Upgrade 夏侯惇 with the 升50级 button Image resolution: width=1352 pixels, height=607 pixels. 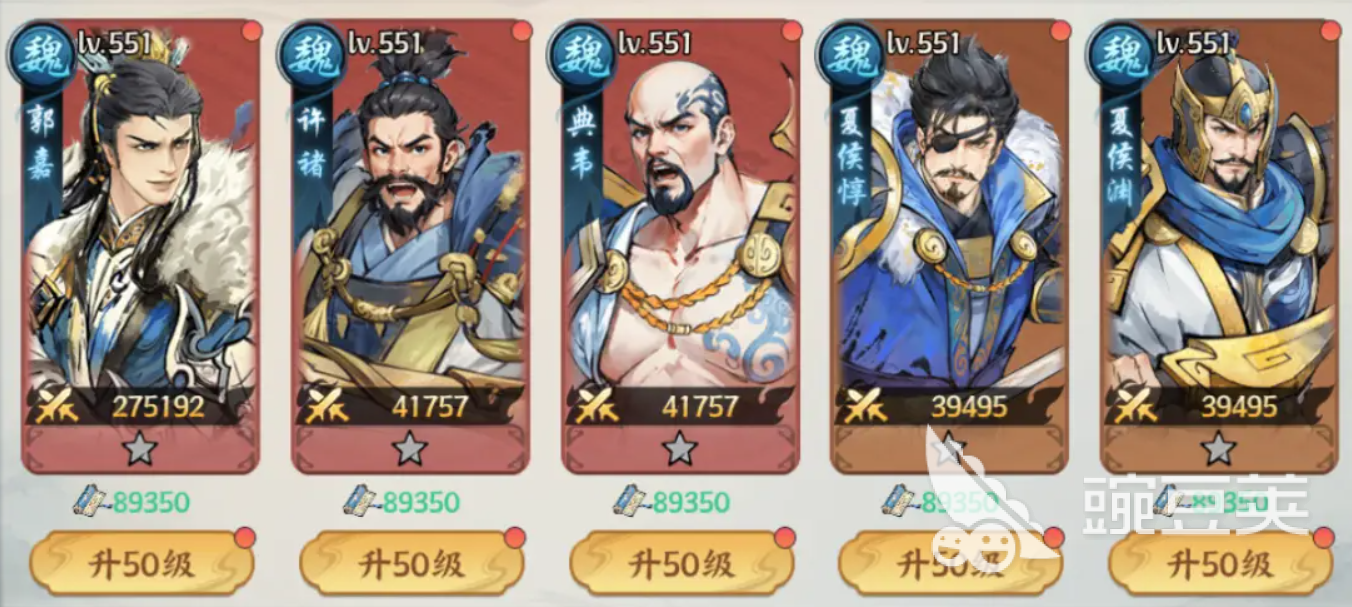[x=950, y=563]
